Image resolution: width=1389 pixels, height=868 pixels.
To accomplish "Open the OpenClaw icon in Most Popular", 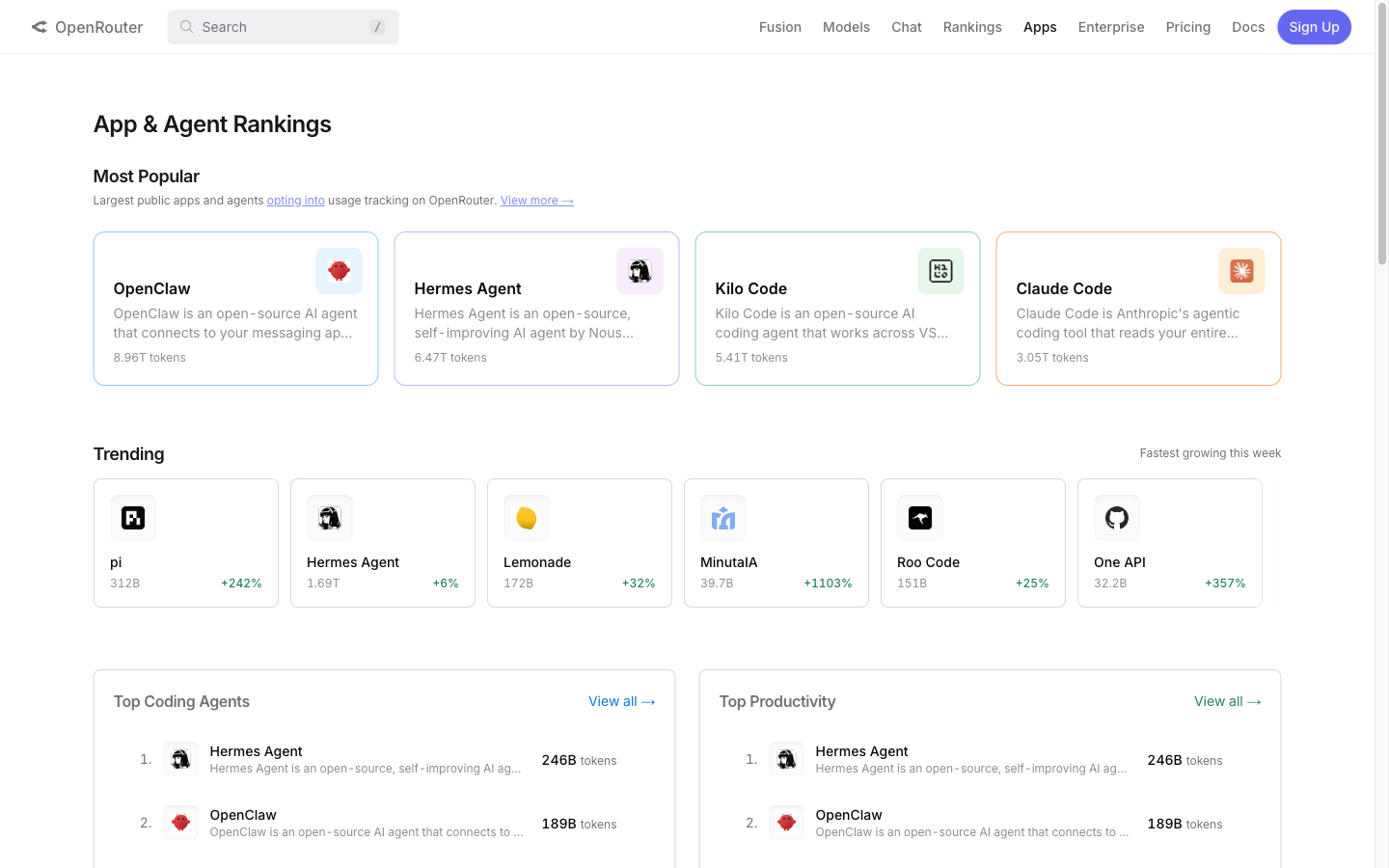I will pyautogui.click(x=339, y=271).
